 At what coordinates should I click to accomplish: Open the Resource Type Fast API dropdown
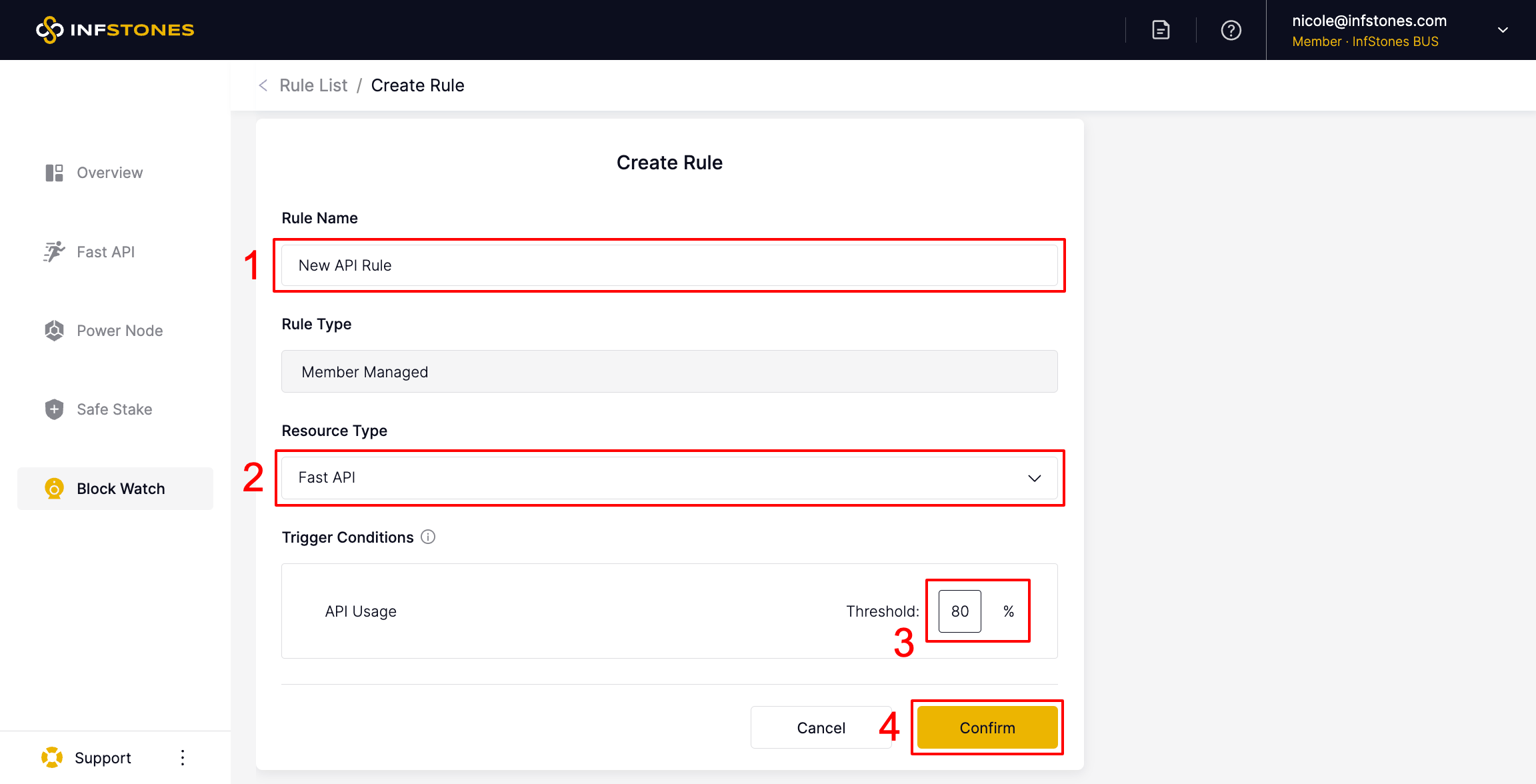tap(669, 478)
